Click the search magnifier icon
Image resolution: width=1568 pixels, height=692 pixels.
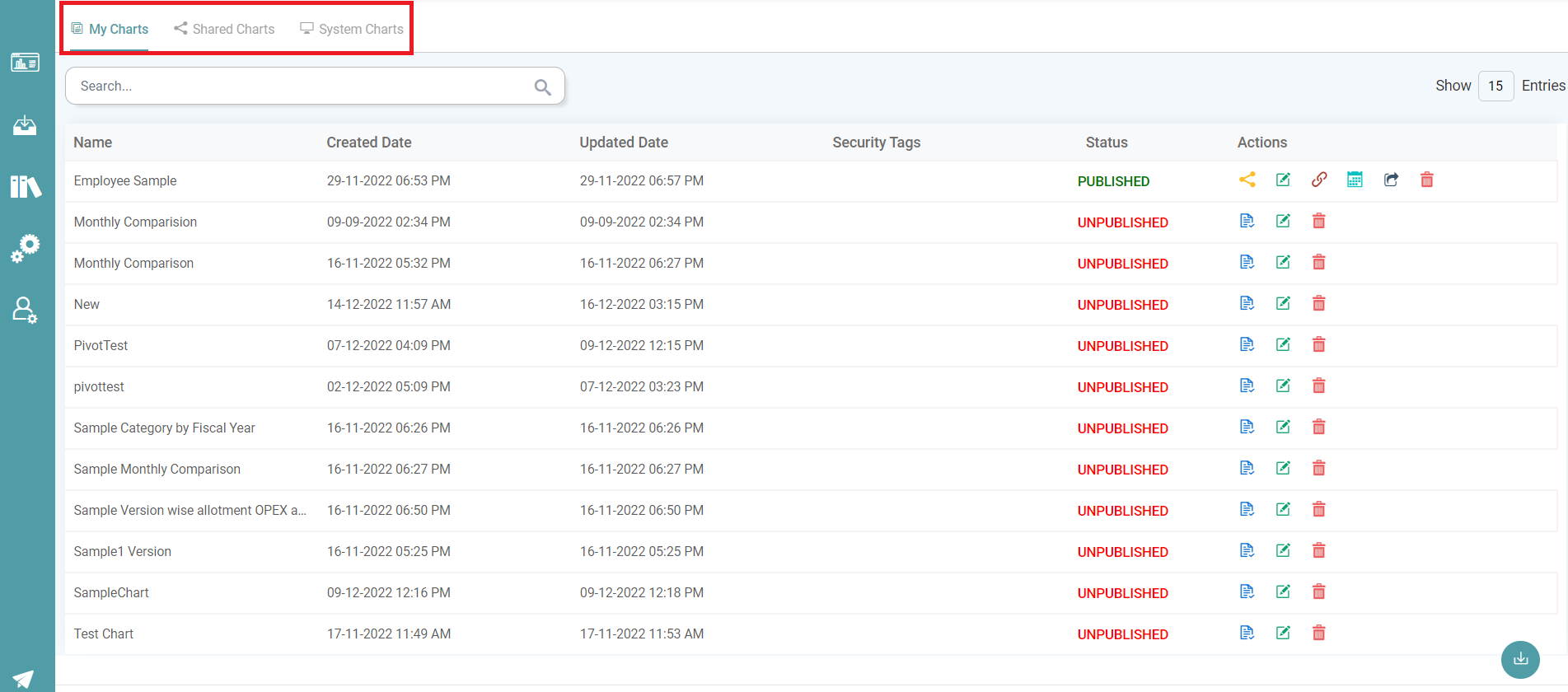(542, 86)
